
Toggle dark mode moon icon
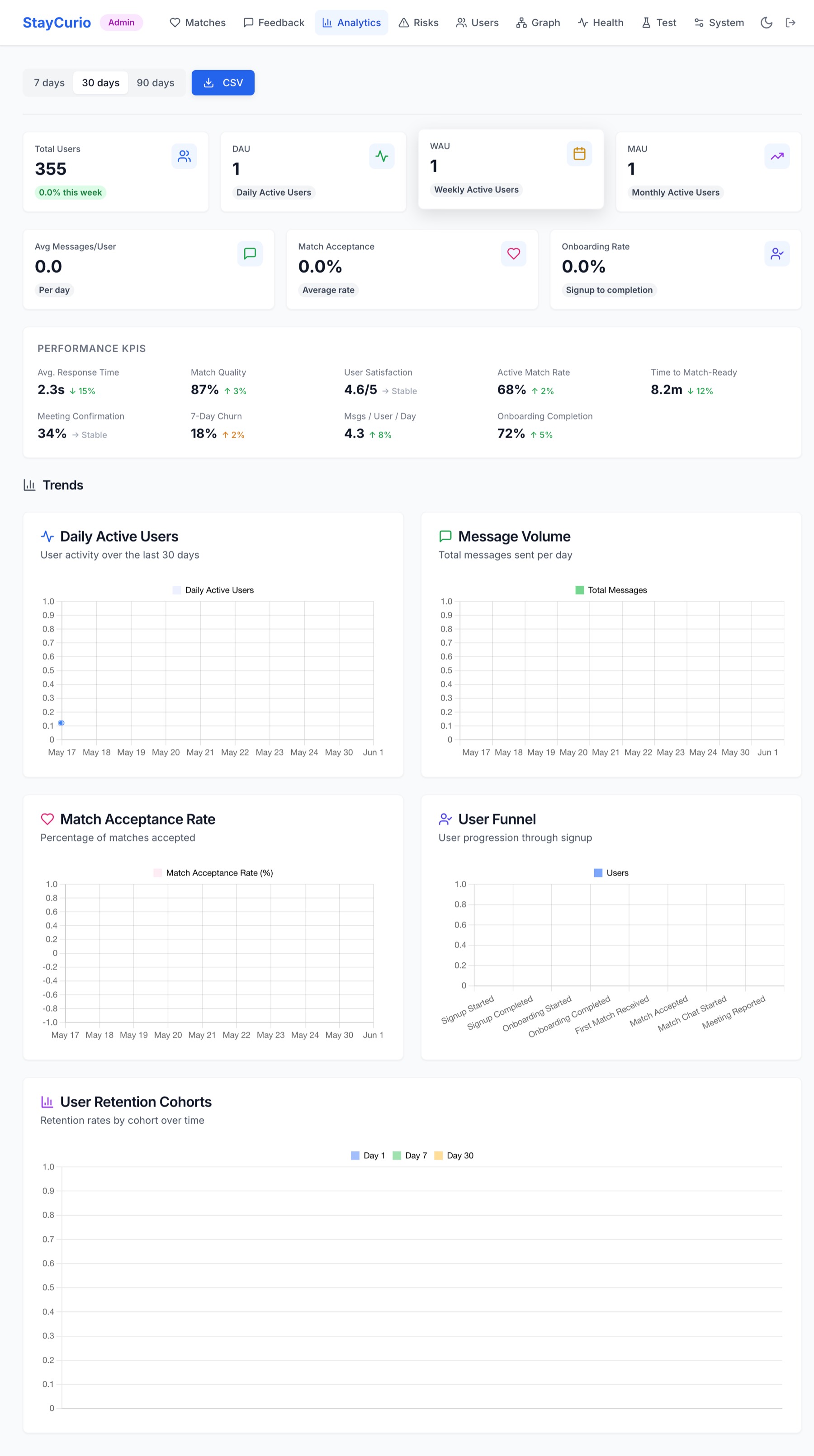(767, 23)
